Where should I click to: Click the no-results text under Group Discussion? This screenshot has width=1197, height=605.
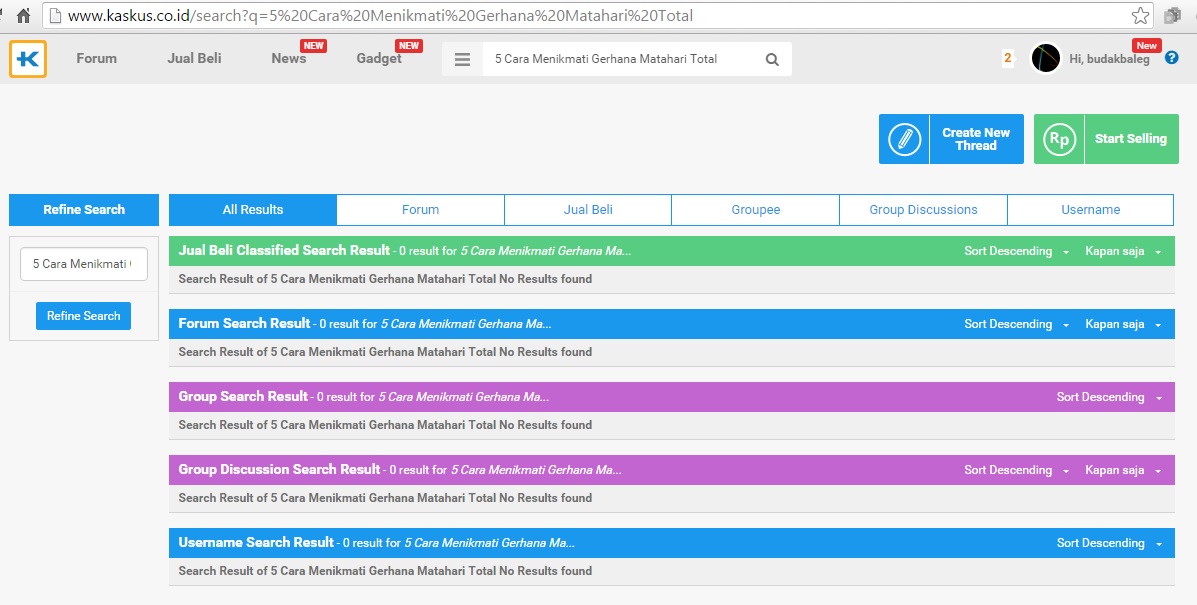pyautogui.click(x=386, y=498)
